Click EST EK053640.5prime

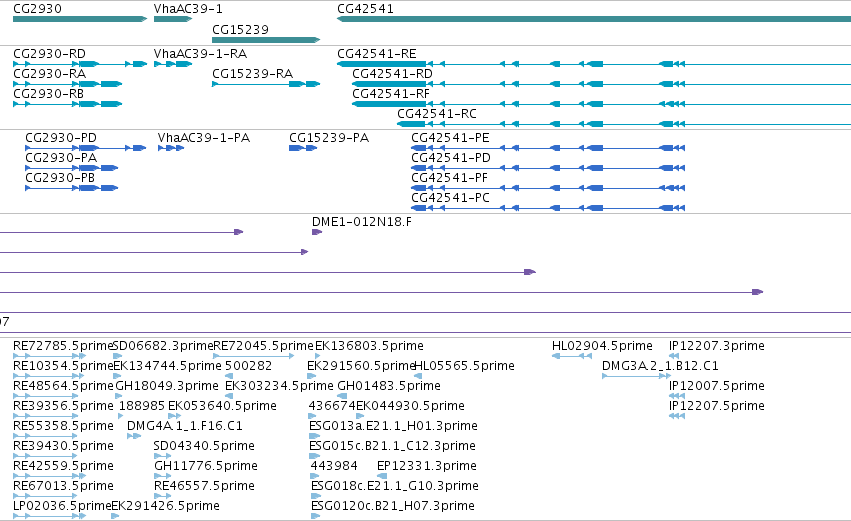coord(175,416)
